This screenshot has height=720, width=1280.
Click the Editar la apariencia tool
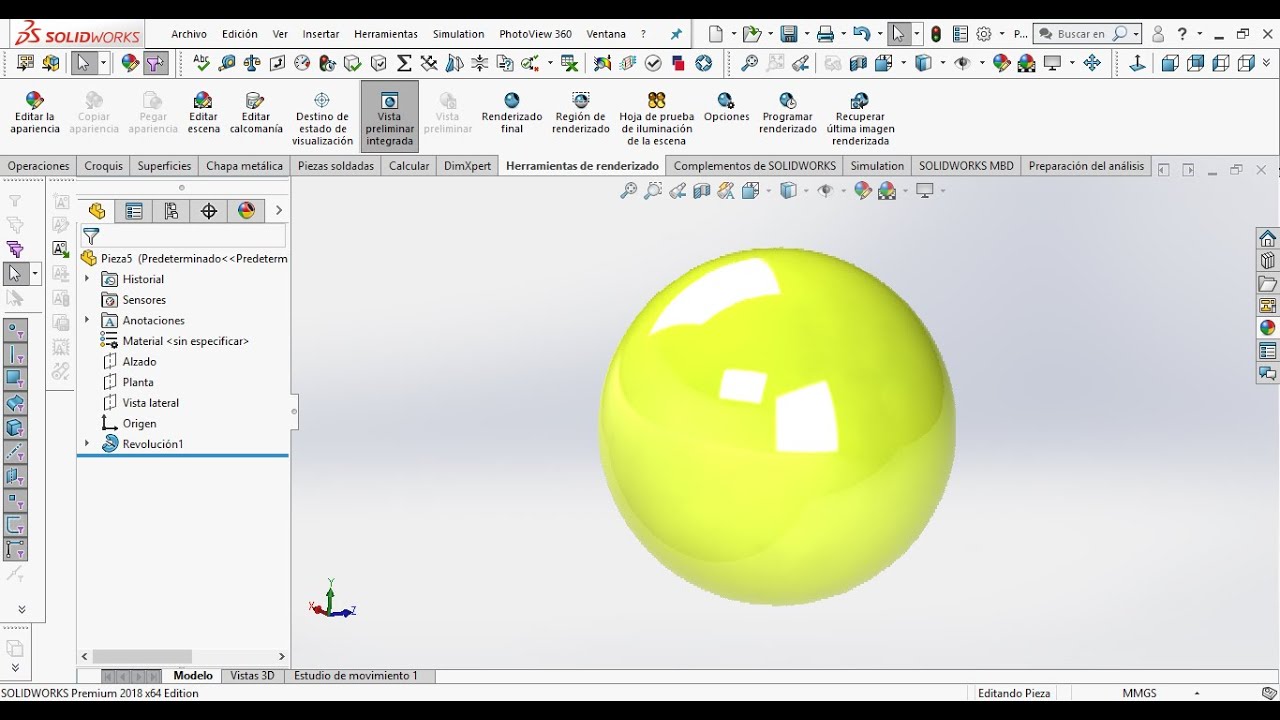[x=34, y=113]
